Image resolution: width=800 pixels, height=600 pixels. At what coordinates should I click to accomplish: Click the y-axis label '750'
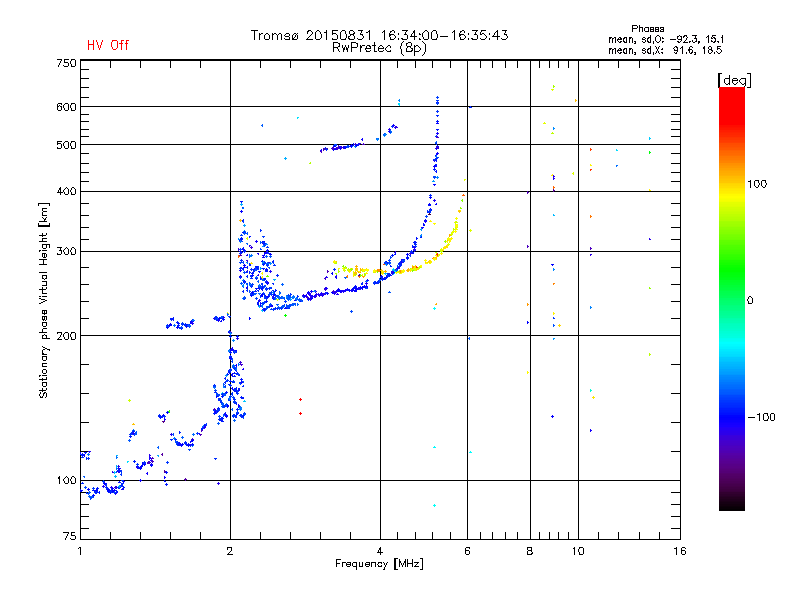66,63
